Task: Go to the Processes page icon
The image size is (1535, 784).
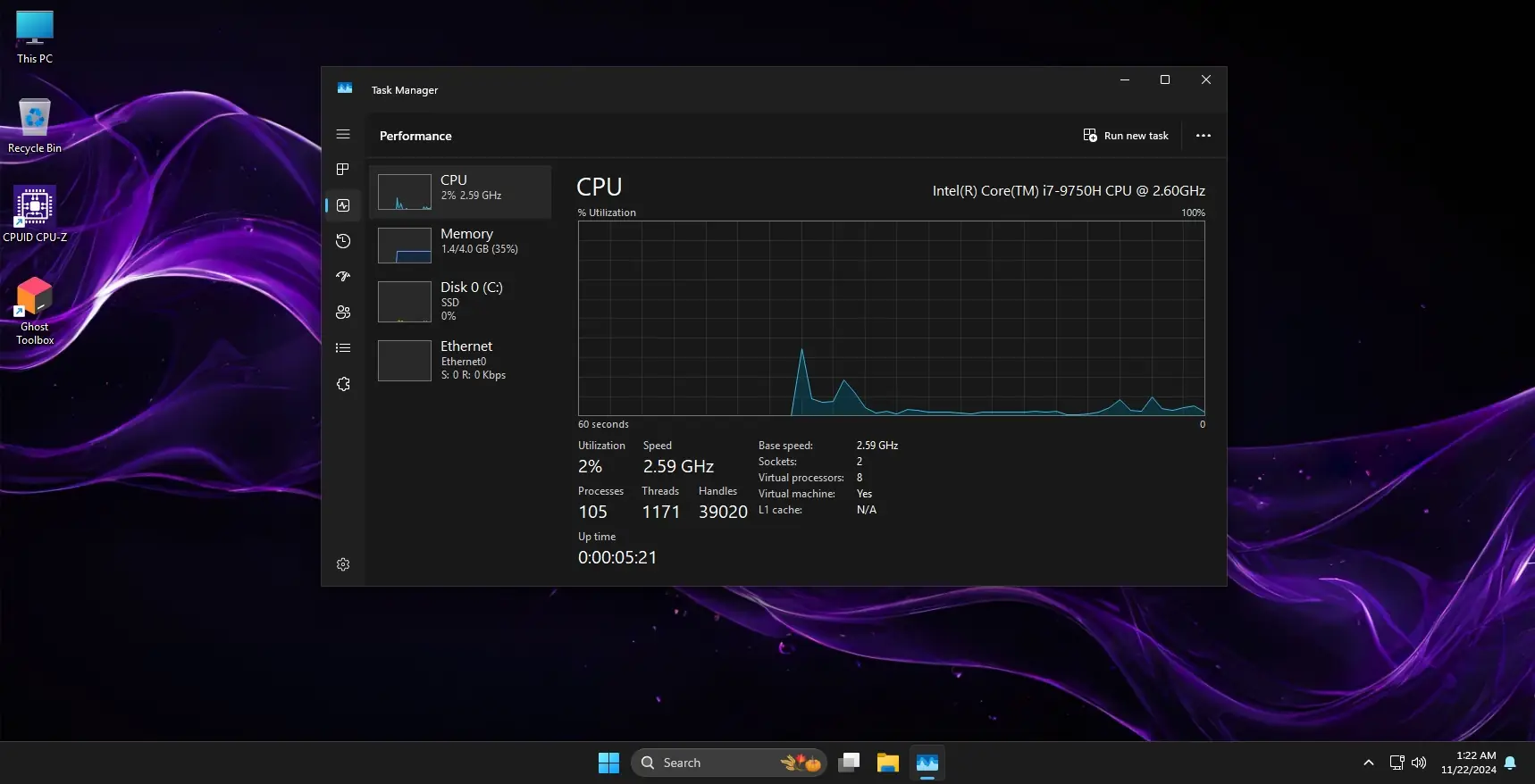Action: click(343, 170)
